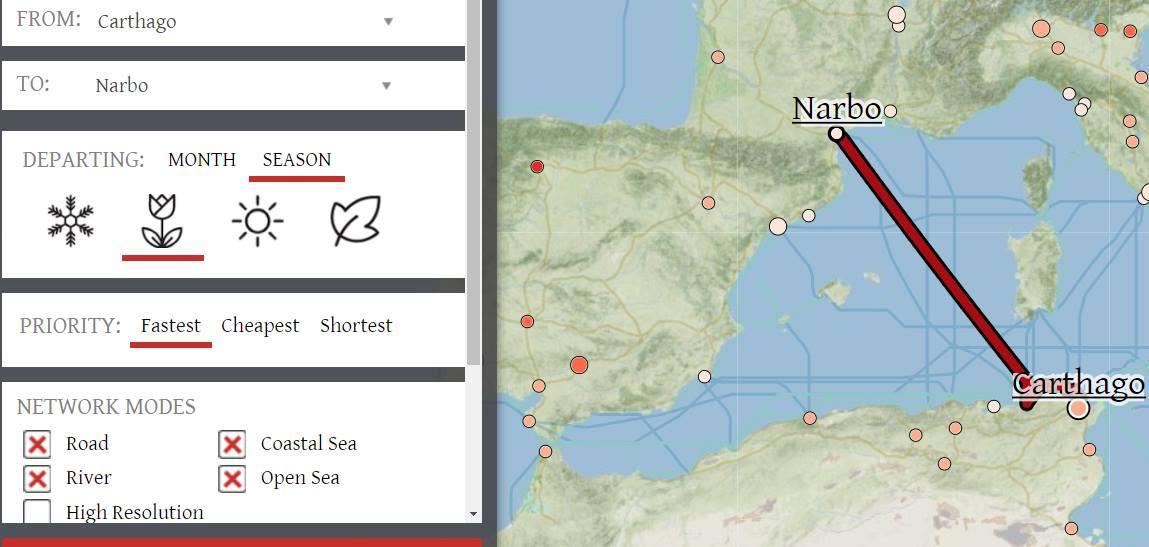Screen dimensions: 1149x547
Task: Toggle the Road network mode checkbox
Action: pyautogui.click(x=37, y=444)
